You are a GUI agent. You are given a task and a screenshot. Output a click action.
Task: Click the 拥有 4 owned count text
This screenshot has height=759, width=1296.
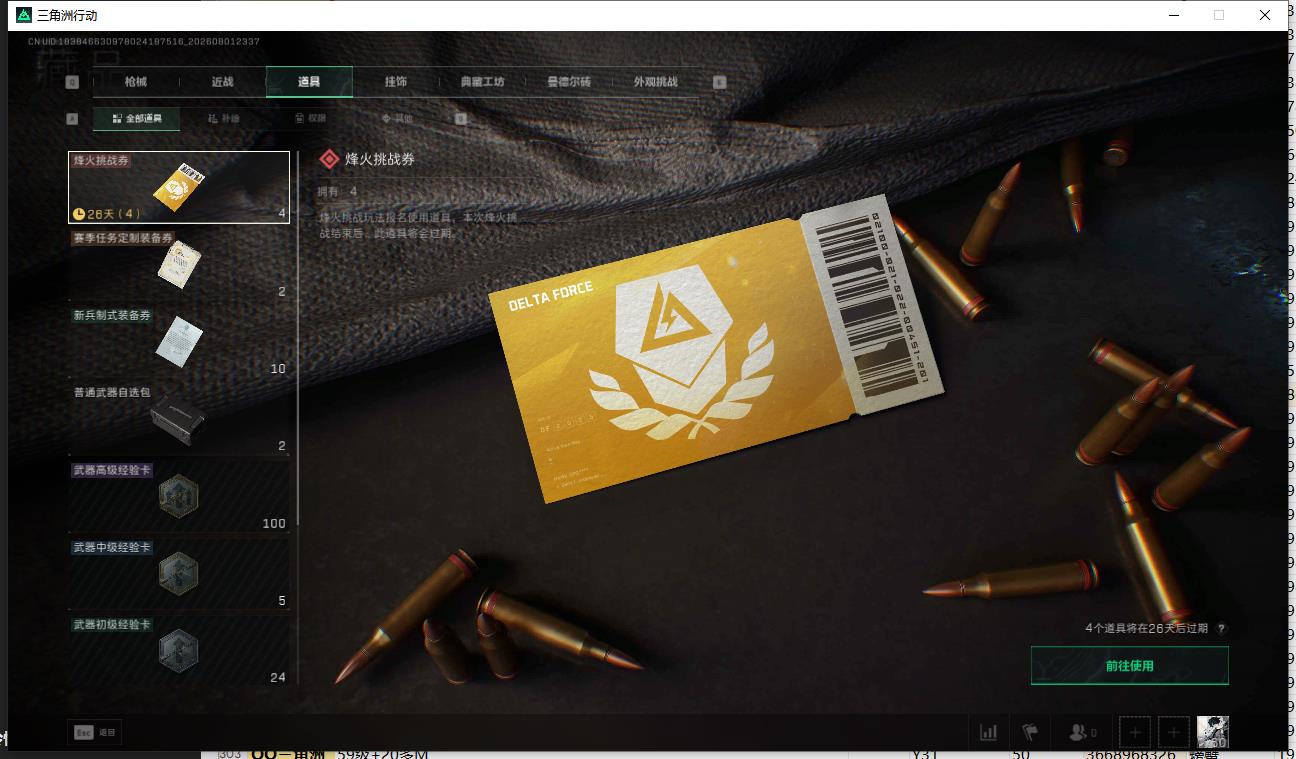pos(337,191)
